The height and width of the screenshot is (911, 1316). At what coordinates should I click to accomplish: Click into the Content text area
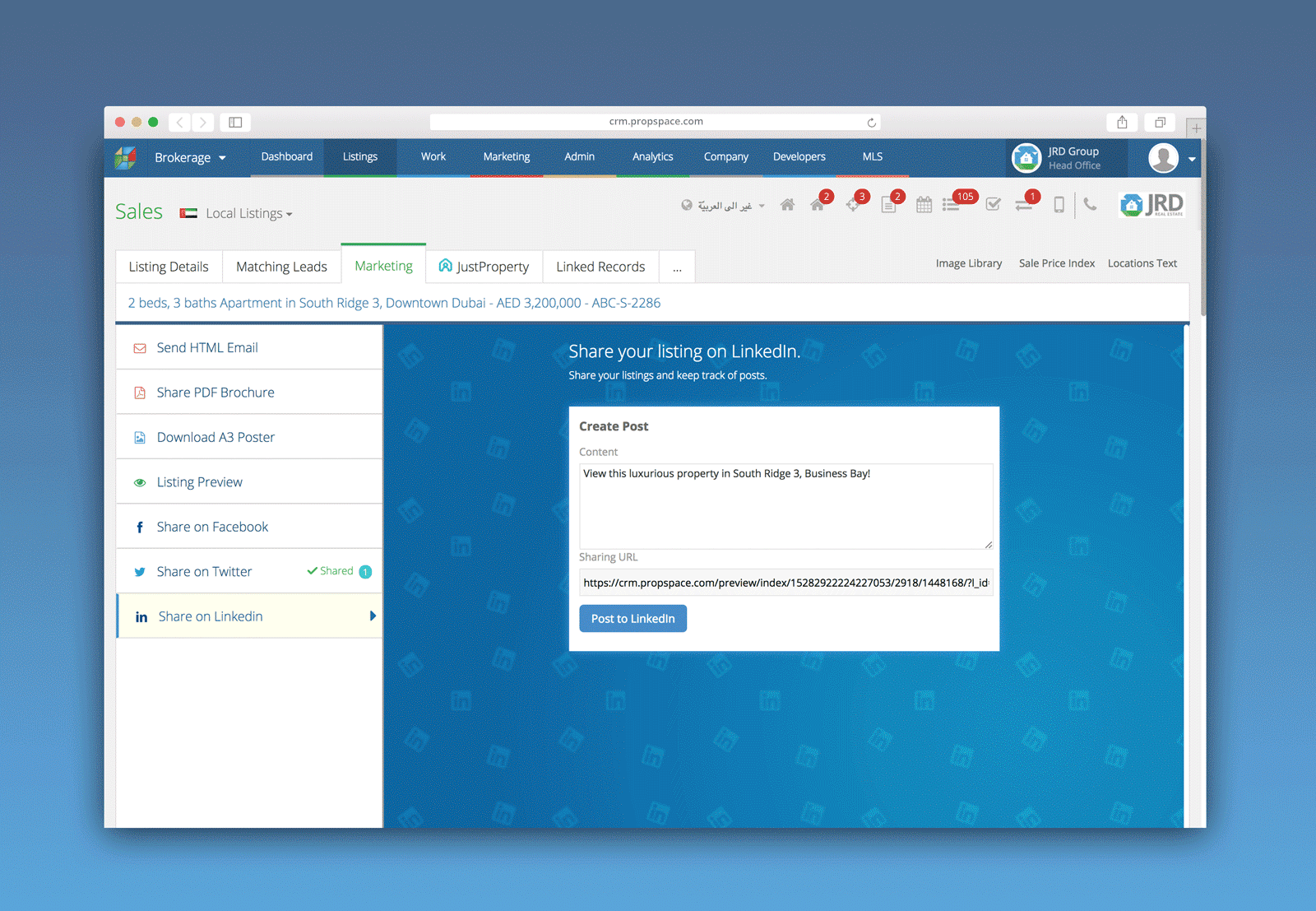pos(786,506)
